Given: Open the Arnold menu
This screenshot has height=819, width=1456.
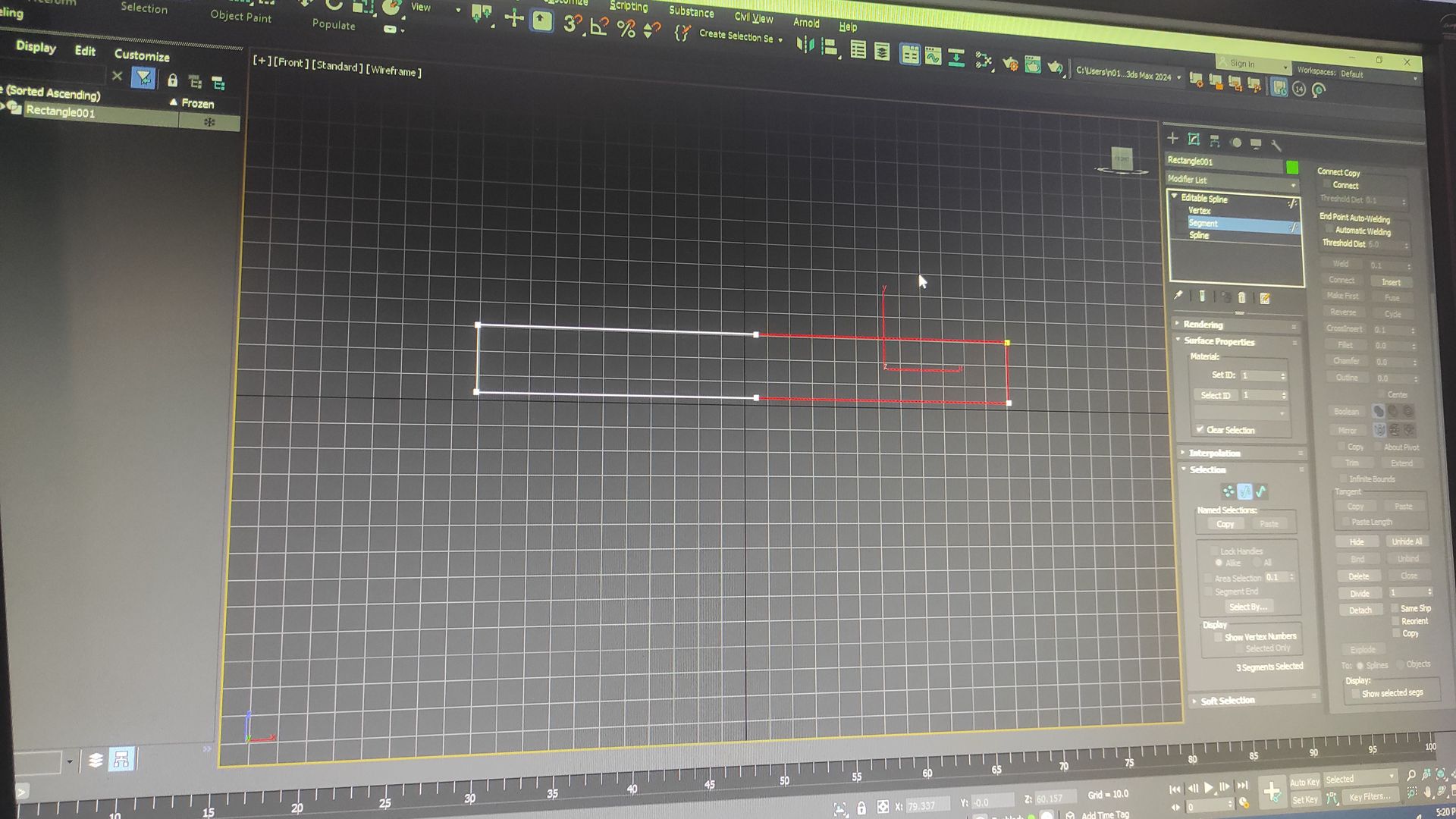Looking at the screenshot, I should [x=806, y=23].
